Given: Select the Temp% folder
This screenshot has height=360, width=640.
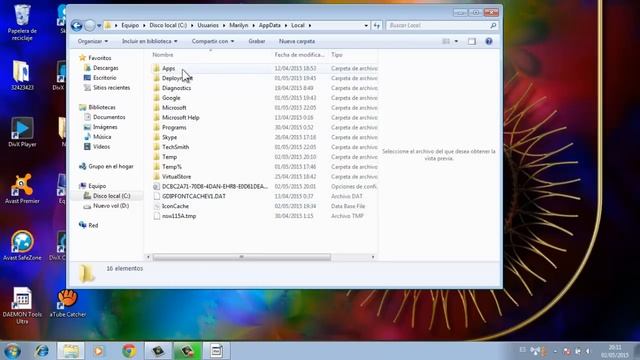Looking at the screenshot, I should tap(172, 167).
